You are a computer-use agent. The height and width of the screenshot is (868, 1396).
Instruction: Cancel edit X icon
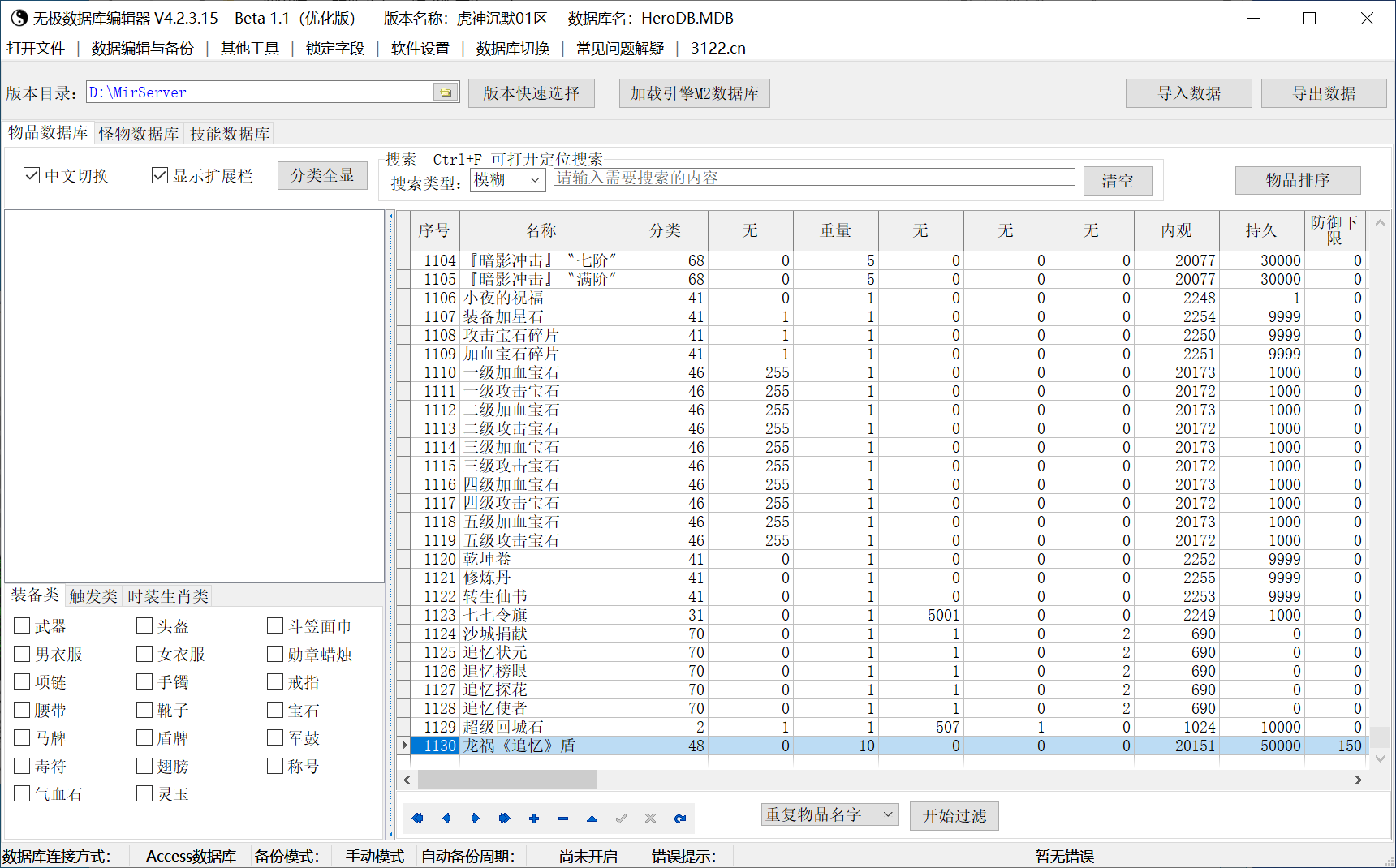(x=651, y=819)
